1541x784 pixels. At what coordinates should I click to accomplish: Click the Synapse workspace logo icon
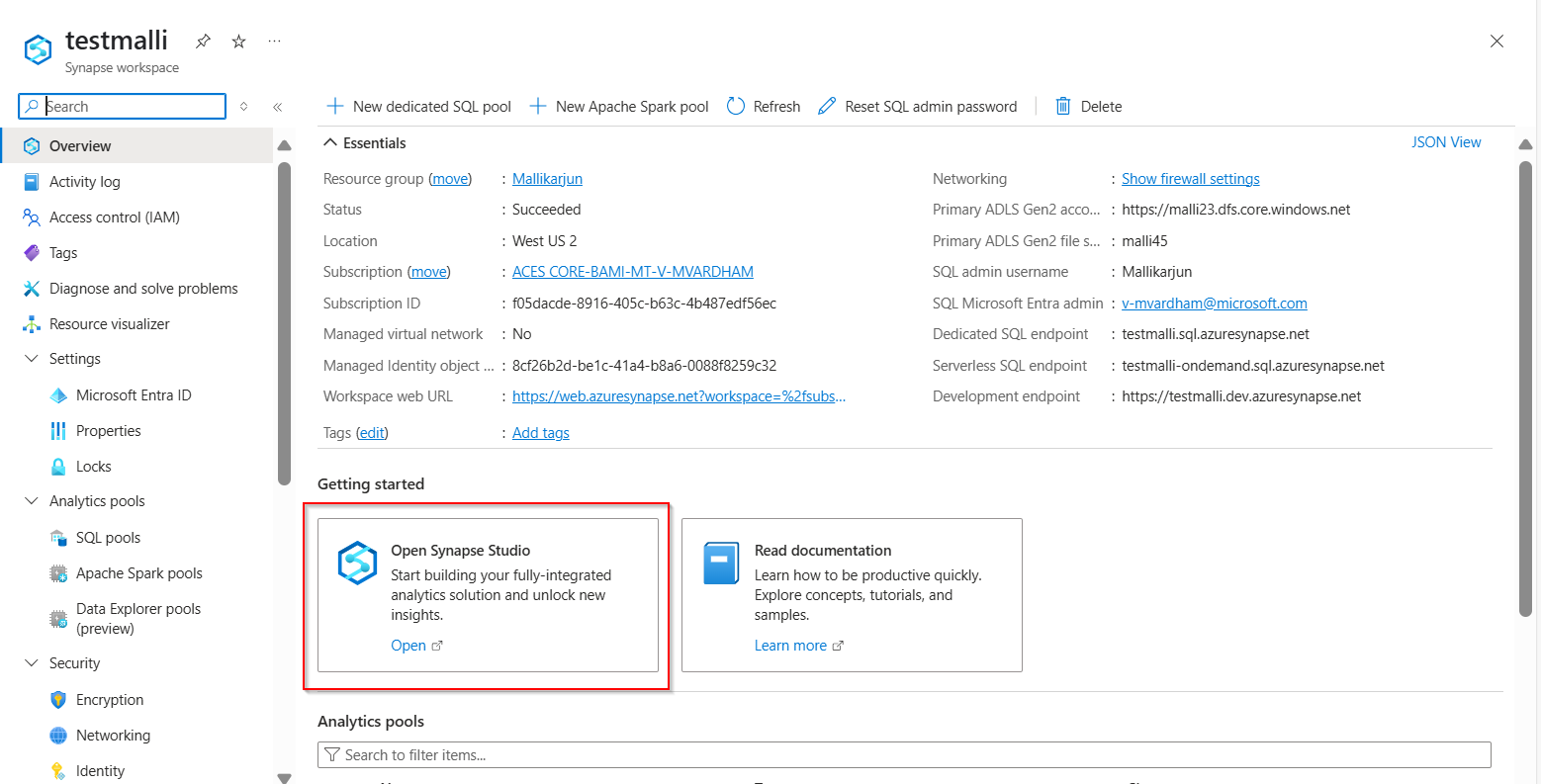click(38, 49)
